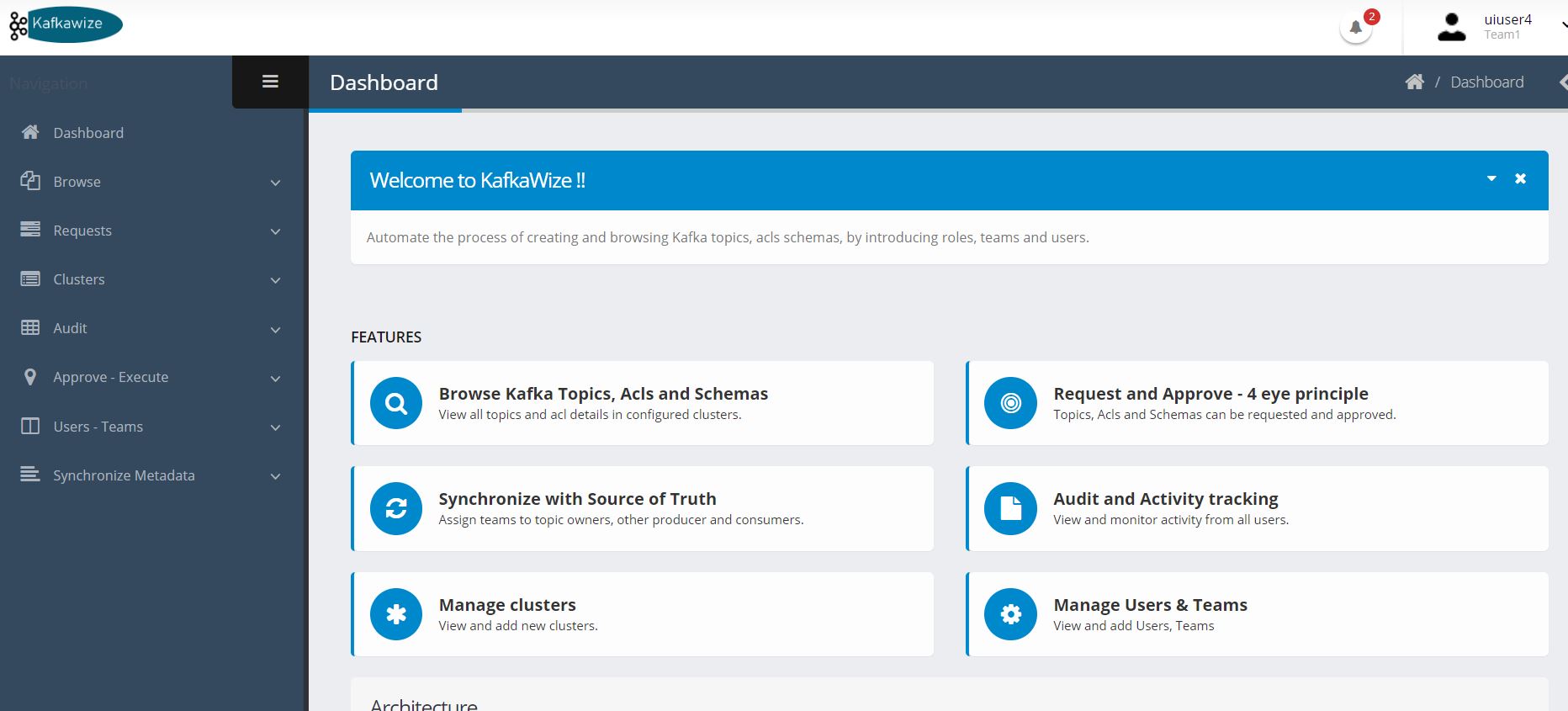The height and width of the screenshot is (711, 1568).
Task: Open Browse Kafka Topics, Acls and Schemas title
Action: pos(603,394)
